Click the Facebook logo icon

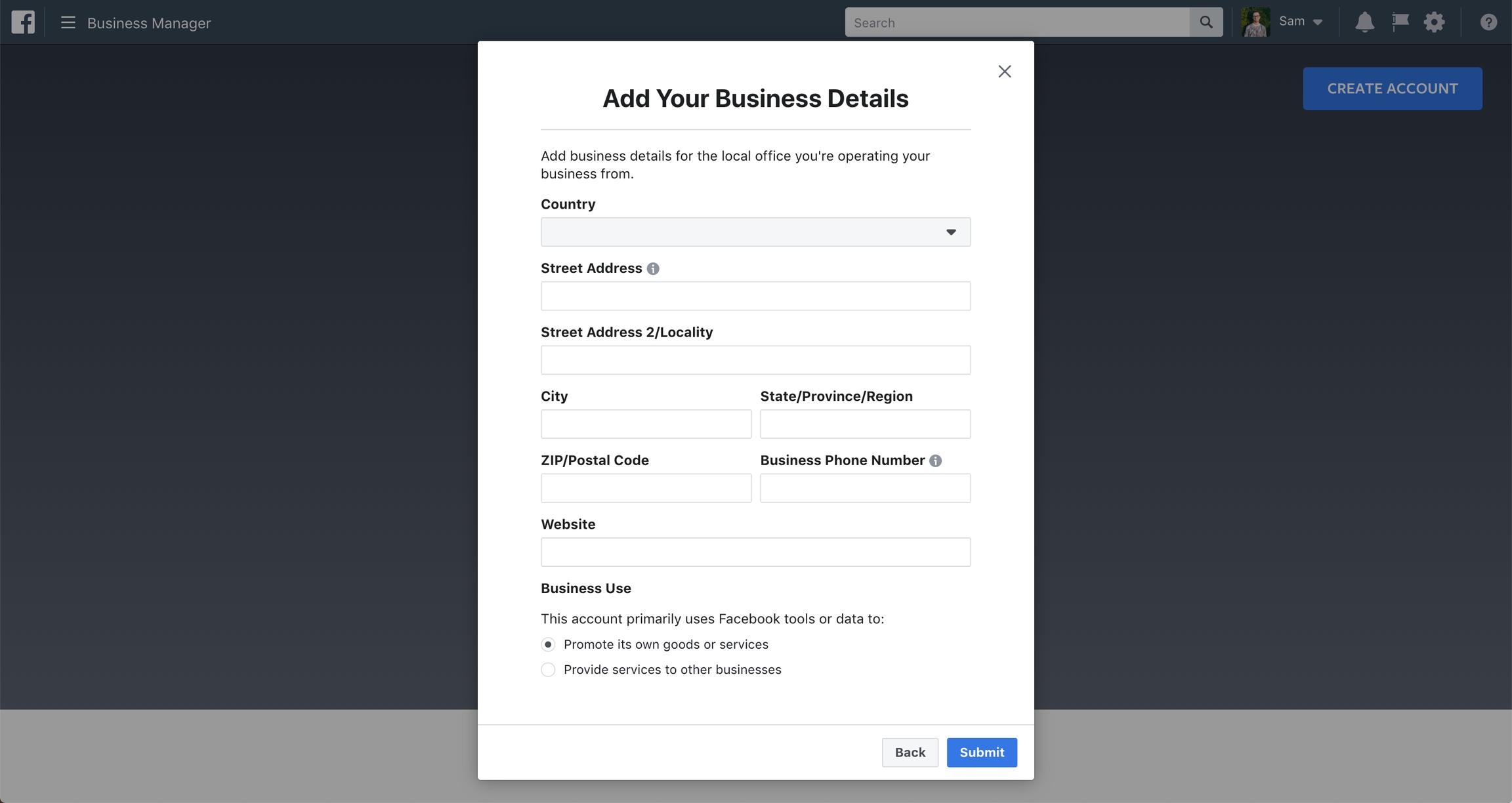pos(23,22)
